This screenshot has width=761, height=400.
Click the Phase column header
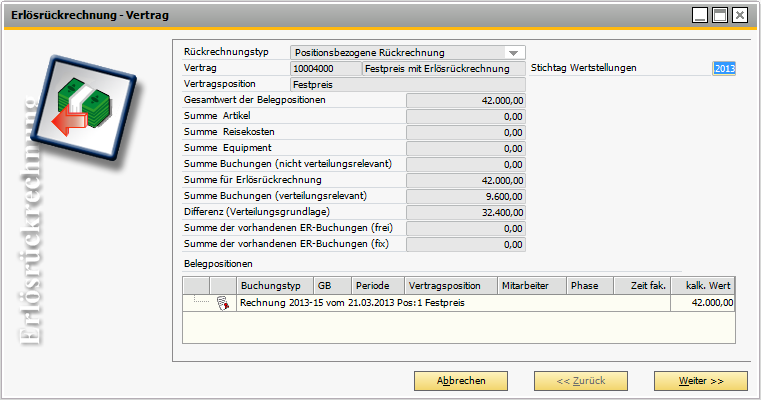coord(590,286)
